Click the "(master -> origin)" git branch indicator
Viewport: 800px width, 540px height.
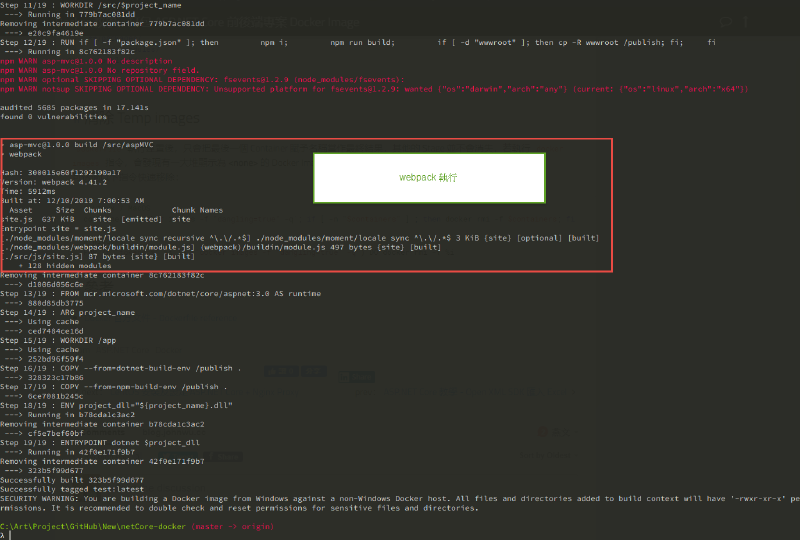coord(234,525)
